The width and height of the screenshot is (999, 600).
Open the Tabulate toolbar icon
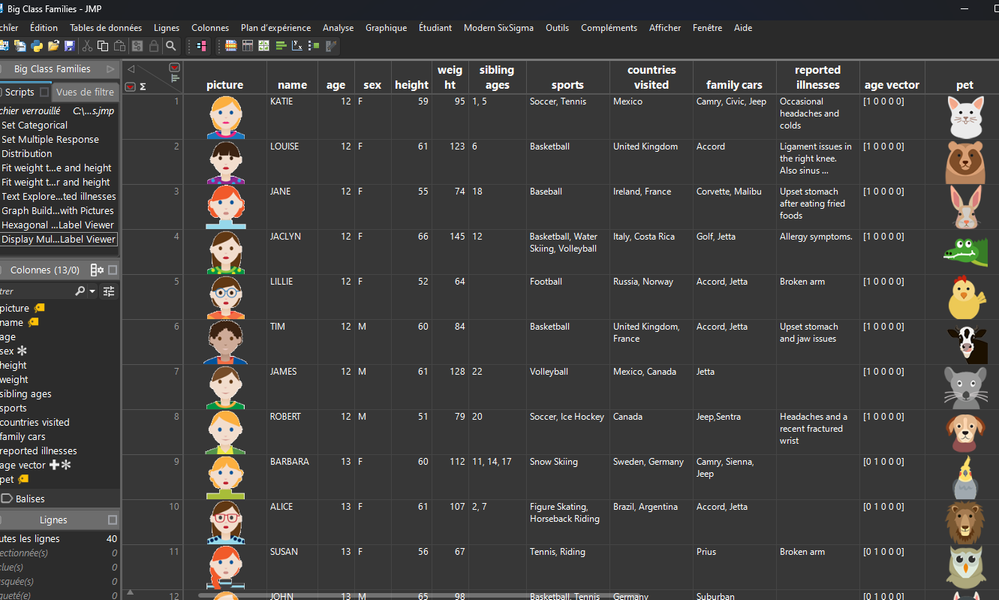247,46
